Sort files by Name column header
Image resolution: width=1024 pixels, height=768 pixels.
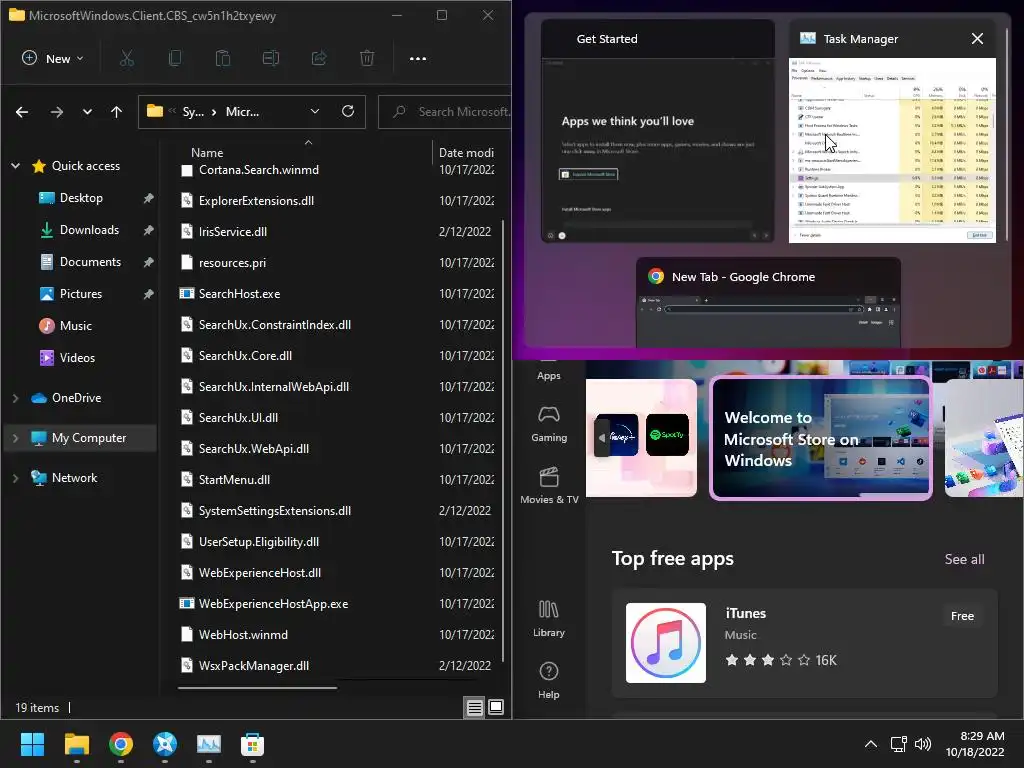click(207, 152)
